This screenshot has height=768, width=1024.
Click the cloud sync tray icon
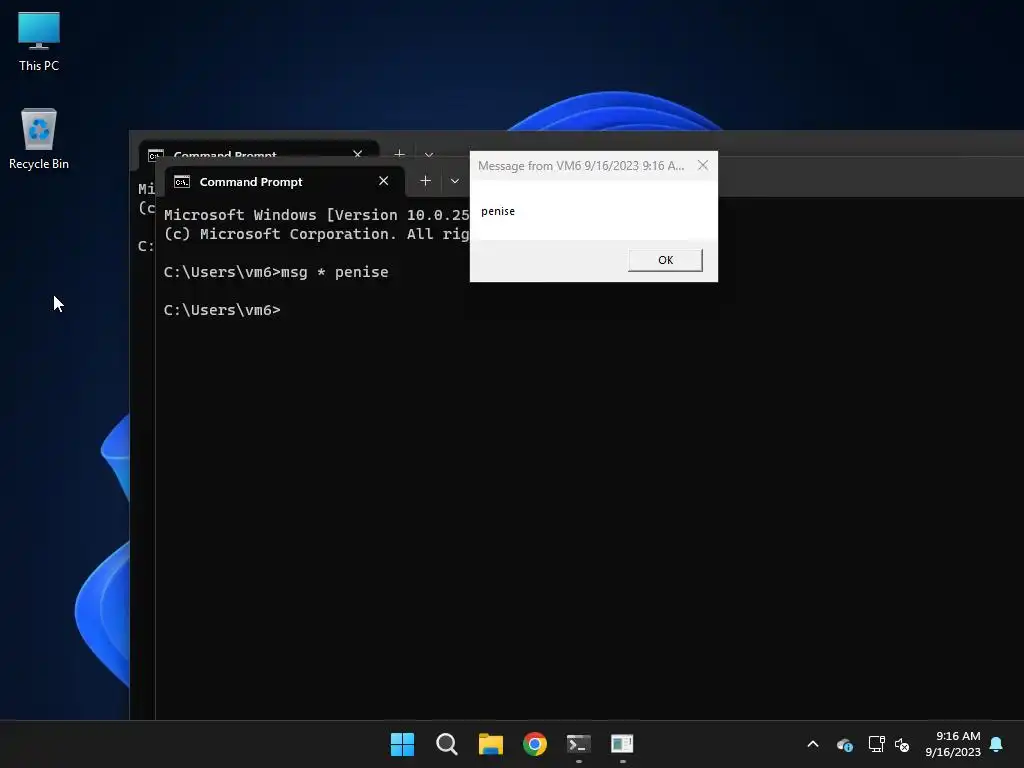tap(844, 744)
